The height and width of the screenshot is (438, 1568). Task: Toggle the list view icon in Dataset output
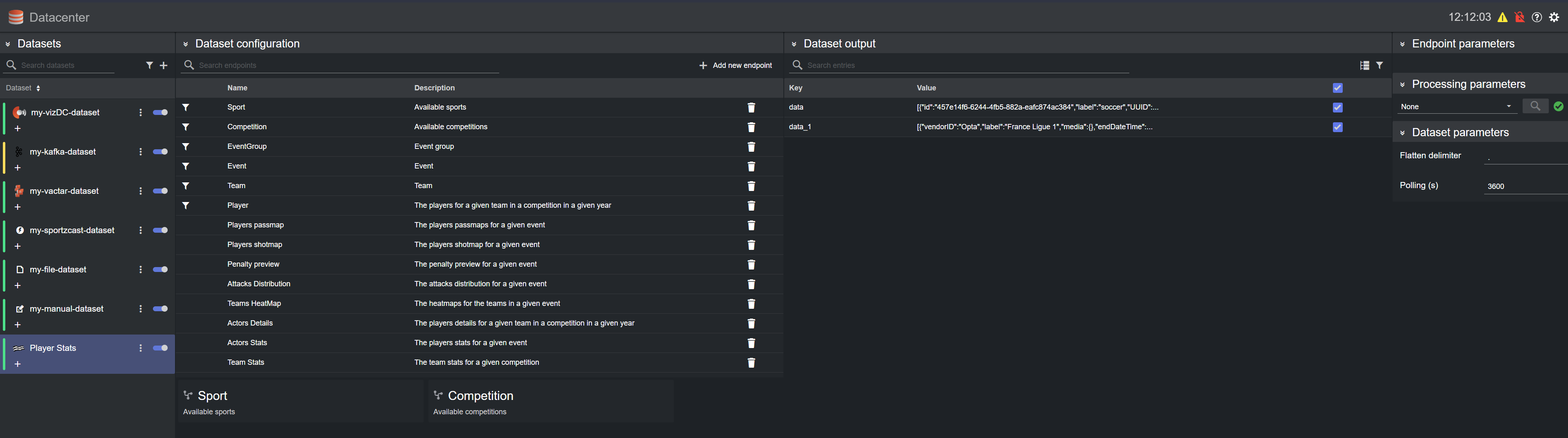(x=1365, y=65)
